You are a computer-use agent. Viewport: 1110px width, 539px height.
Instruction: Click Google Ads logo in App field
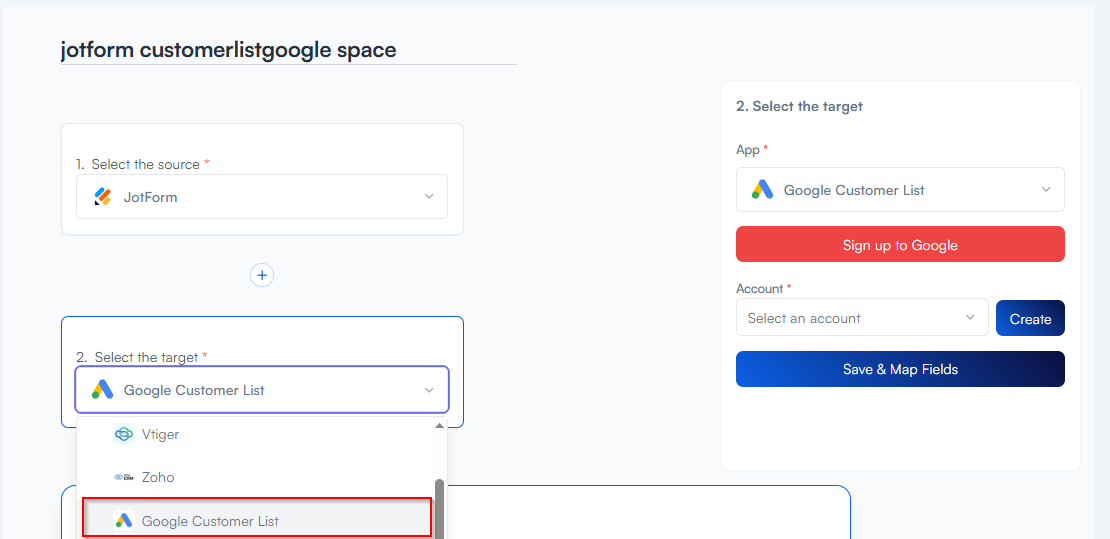click(x=762, y=190)
